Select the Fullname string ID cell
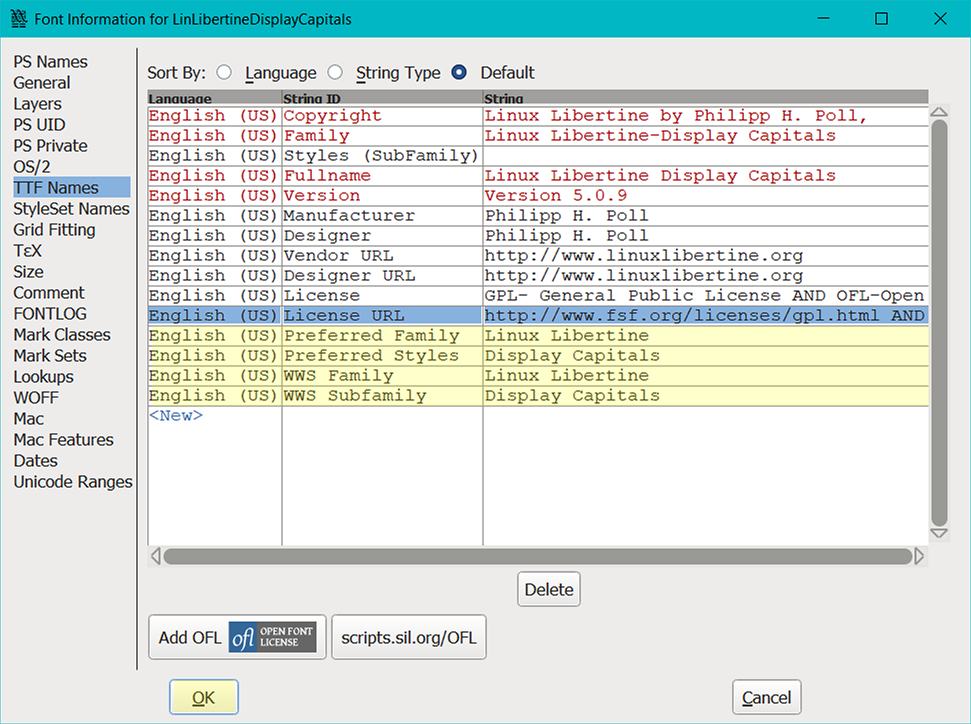 click(x=382, y=176)
